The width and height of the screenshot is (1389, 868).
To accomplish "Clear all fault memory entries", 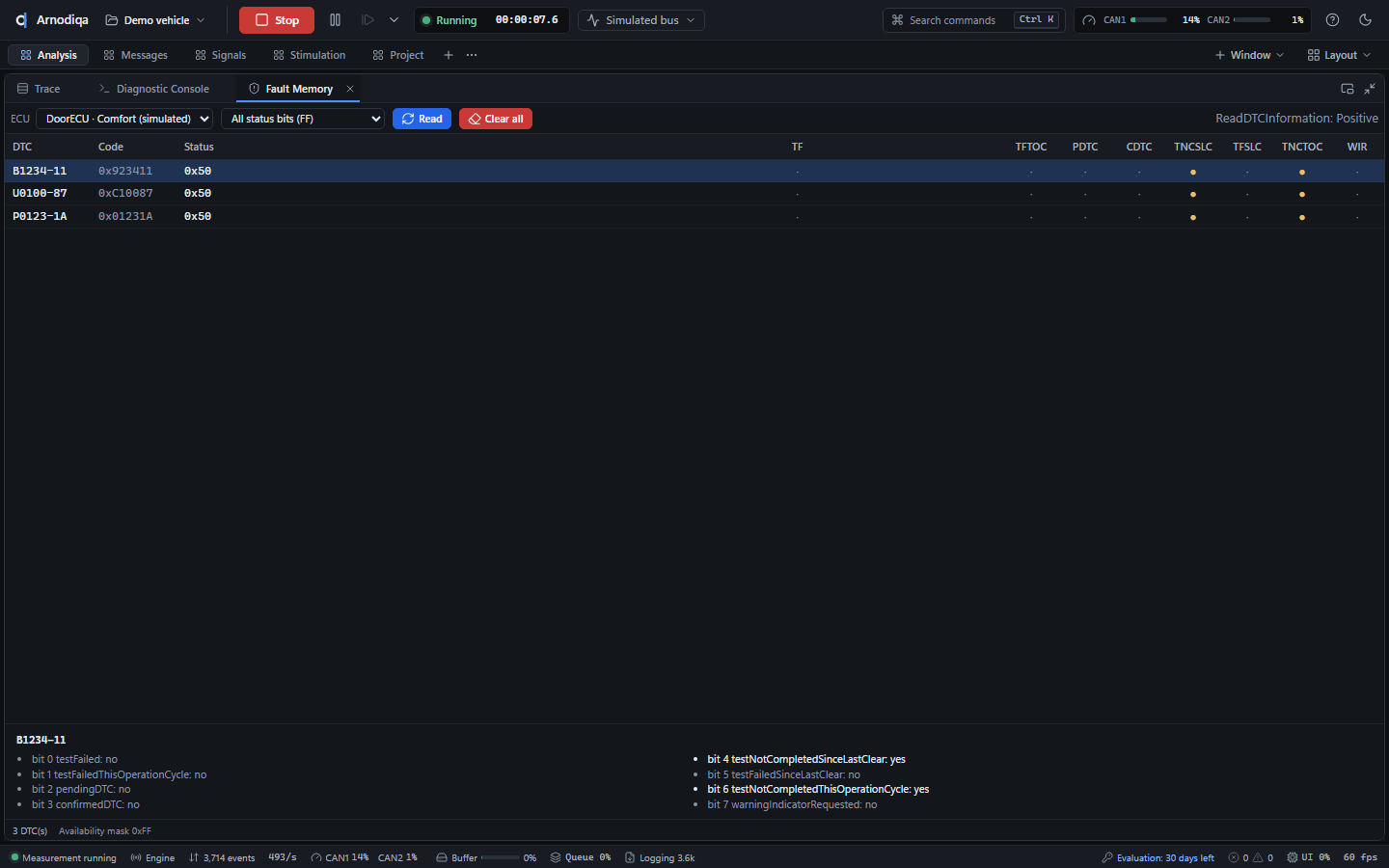I will point(496,119).
